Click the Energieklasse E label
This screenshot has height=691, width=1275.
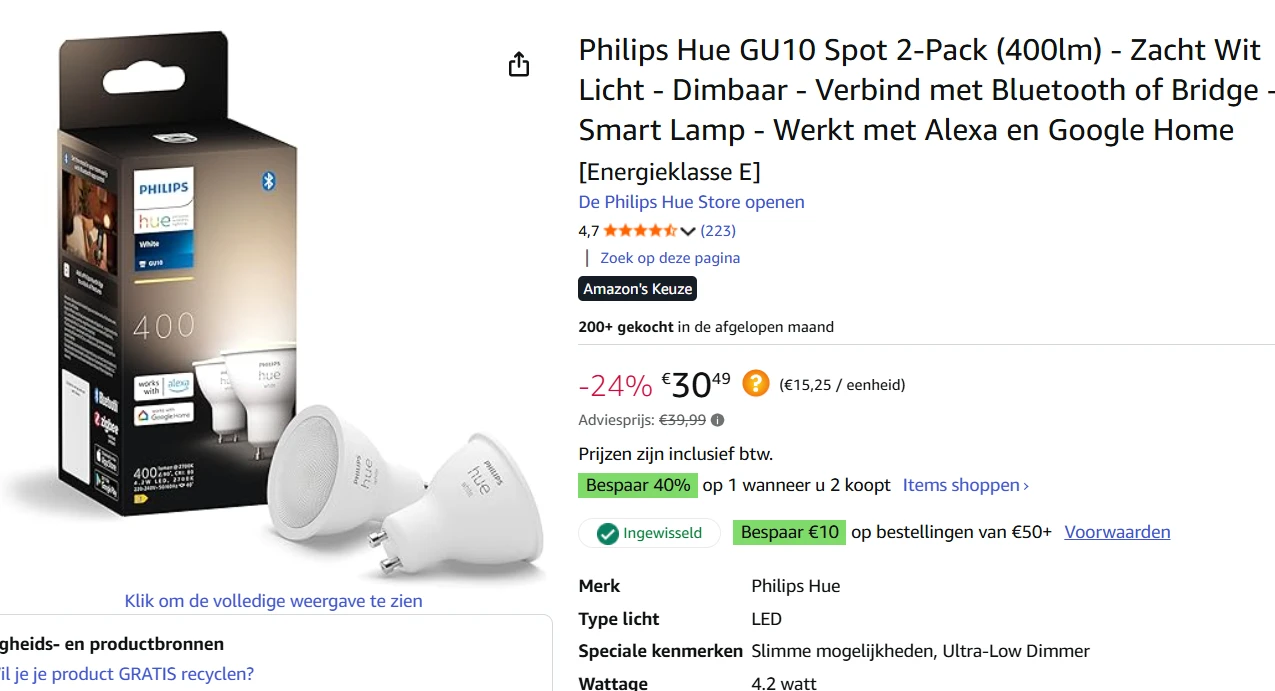click(669, 172)
